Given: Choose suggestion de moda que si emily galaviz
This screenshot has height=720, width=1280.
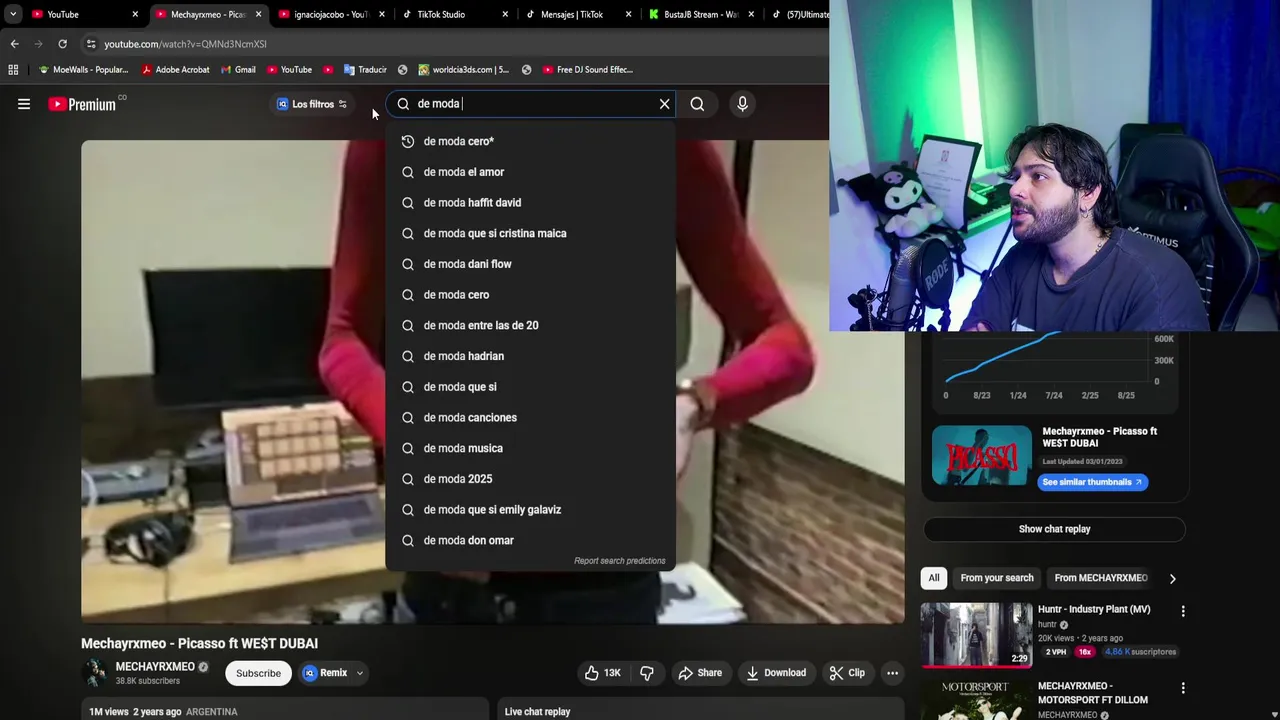Looking at the screenshot, I should [531, 510].
